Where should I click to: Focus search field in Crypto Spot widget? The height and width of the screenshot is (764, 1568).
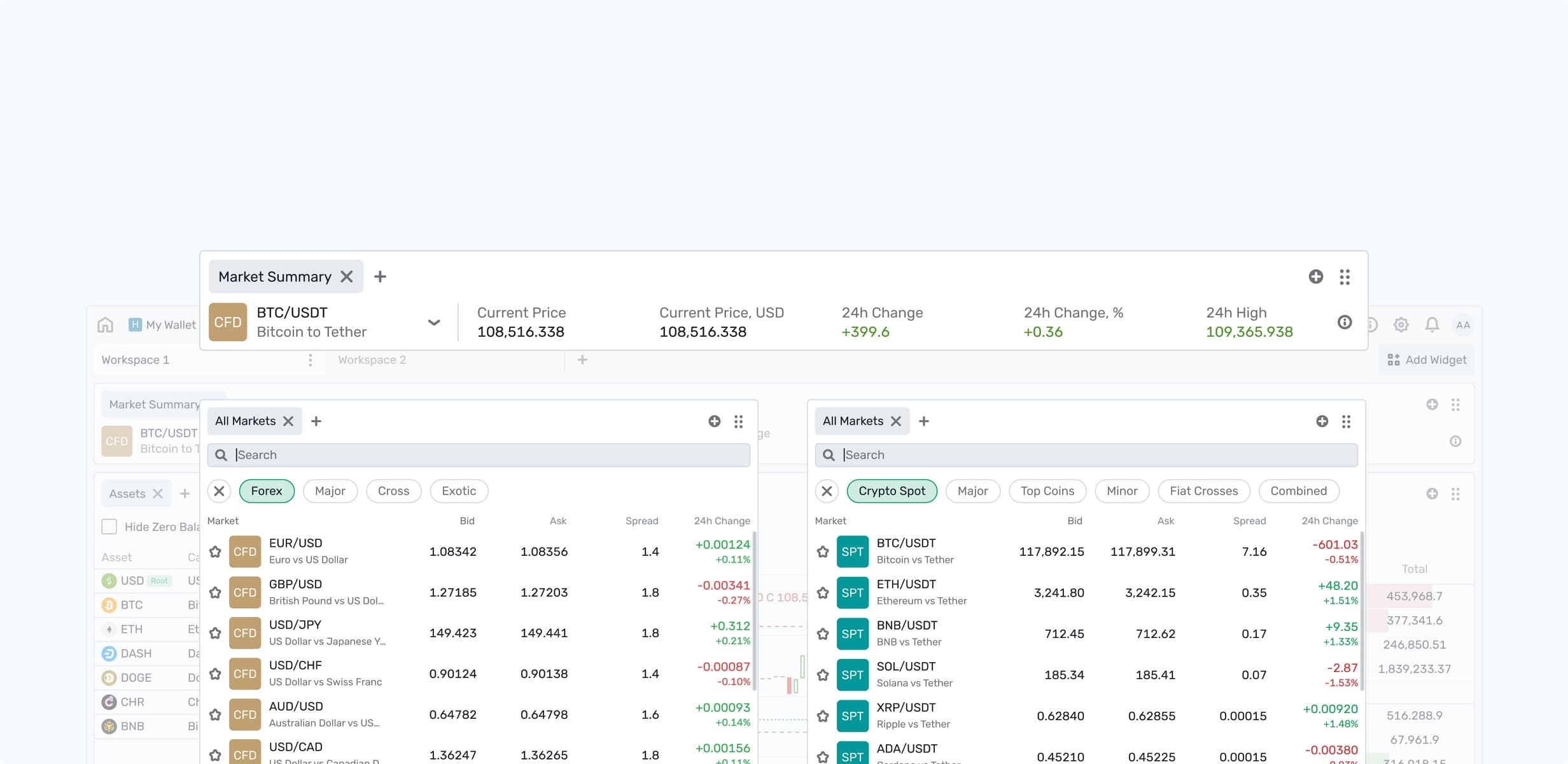1086,455
